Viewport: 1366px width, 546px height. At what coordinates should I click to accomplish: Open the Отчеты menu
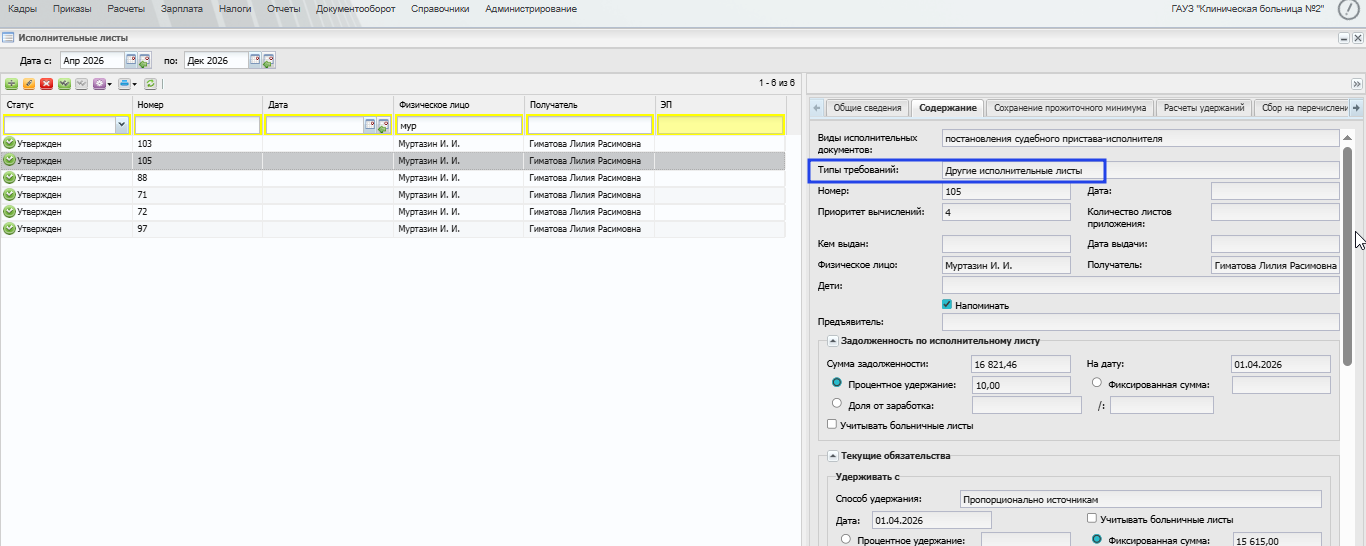point(284,9)
